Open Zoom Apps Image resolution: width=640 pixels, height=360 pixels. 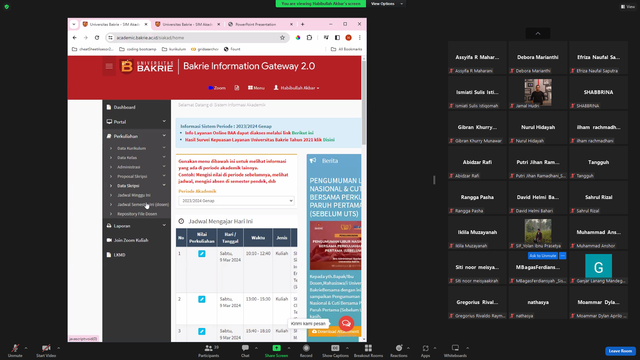pyautogui.click(x=425, y=350)
